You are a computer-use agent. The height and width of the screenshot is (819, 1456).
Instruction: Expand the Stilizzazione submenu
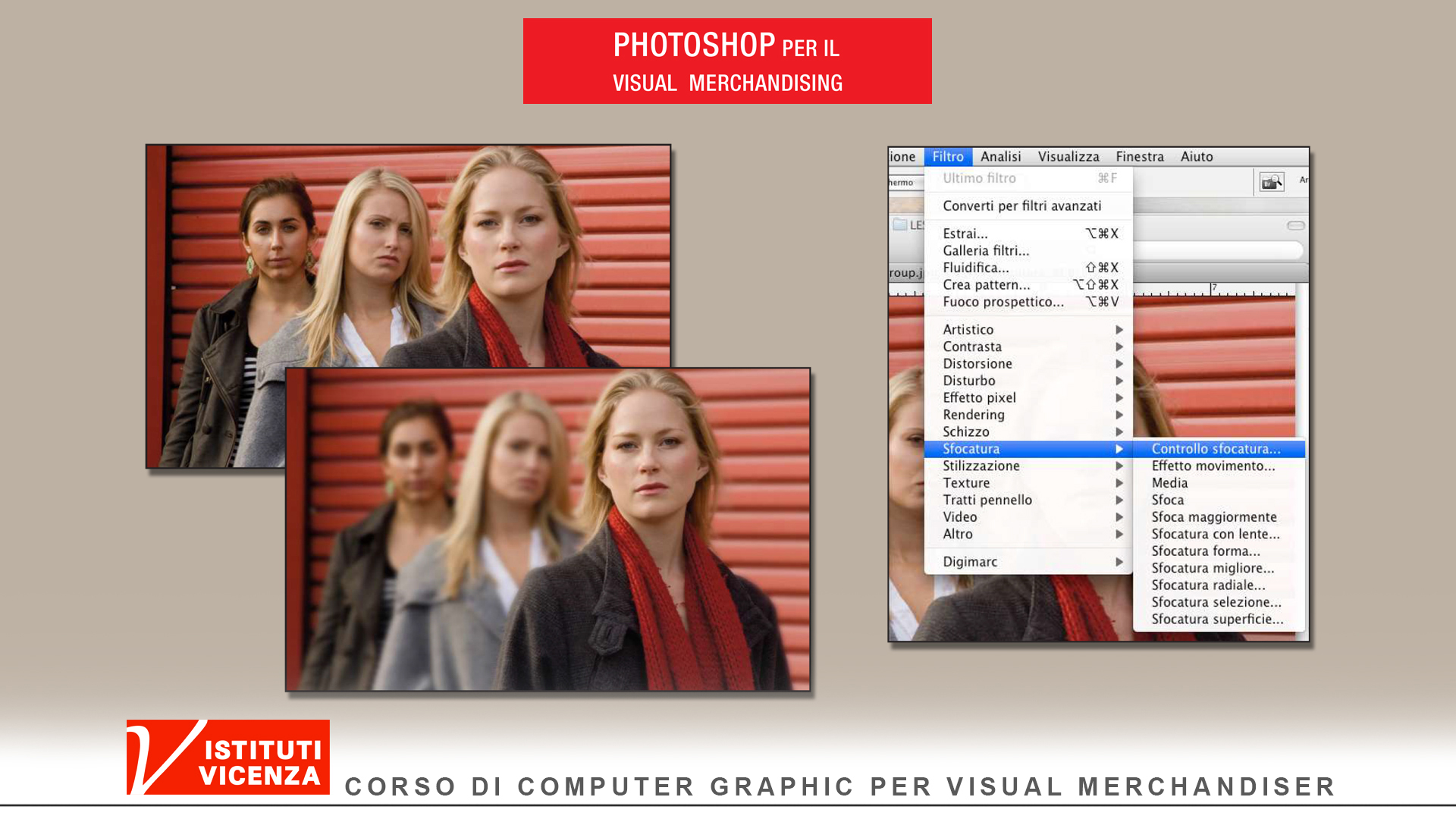[1028, 466]
